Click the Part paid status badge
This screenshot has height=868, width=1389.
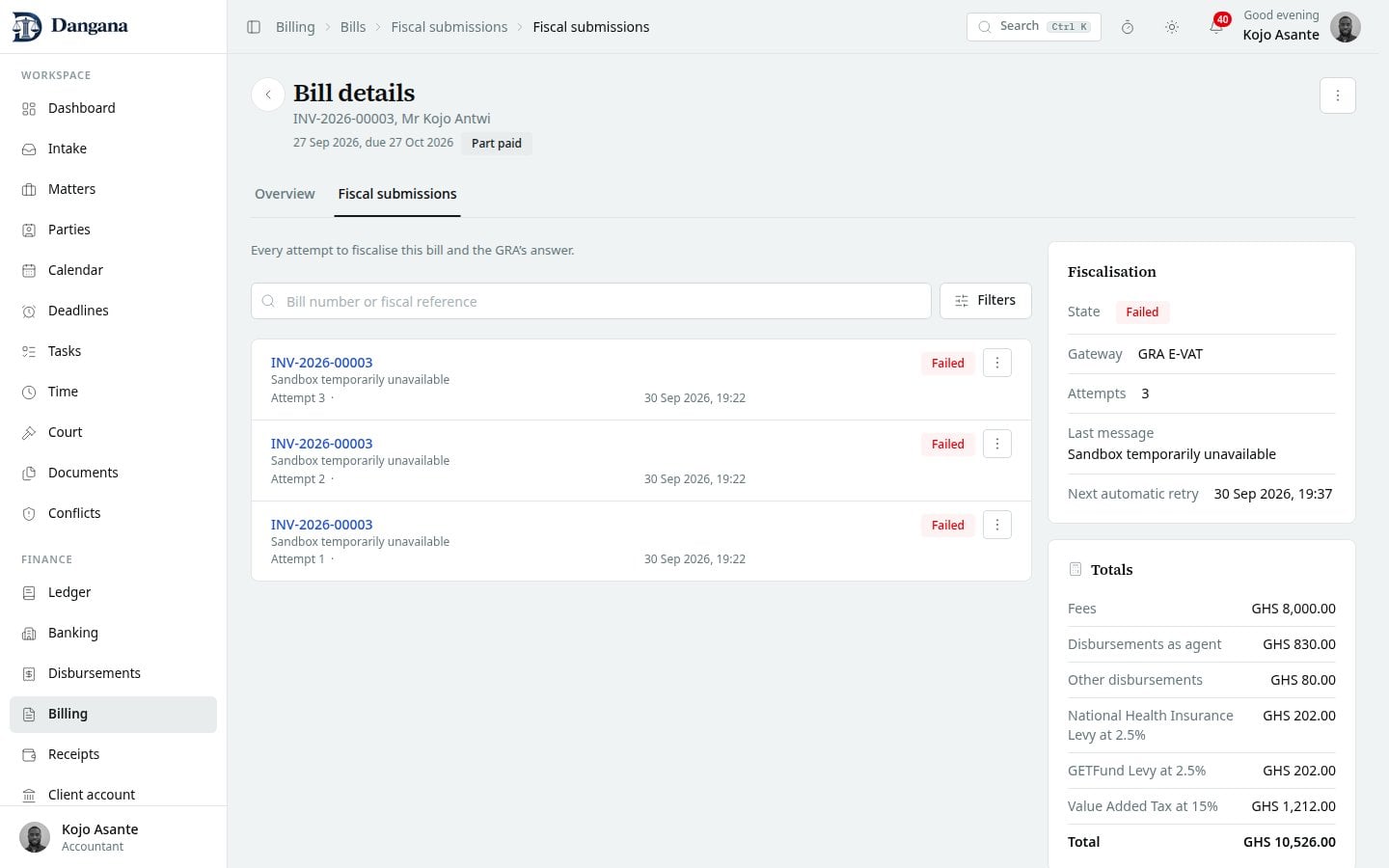[x=497, y=143]
